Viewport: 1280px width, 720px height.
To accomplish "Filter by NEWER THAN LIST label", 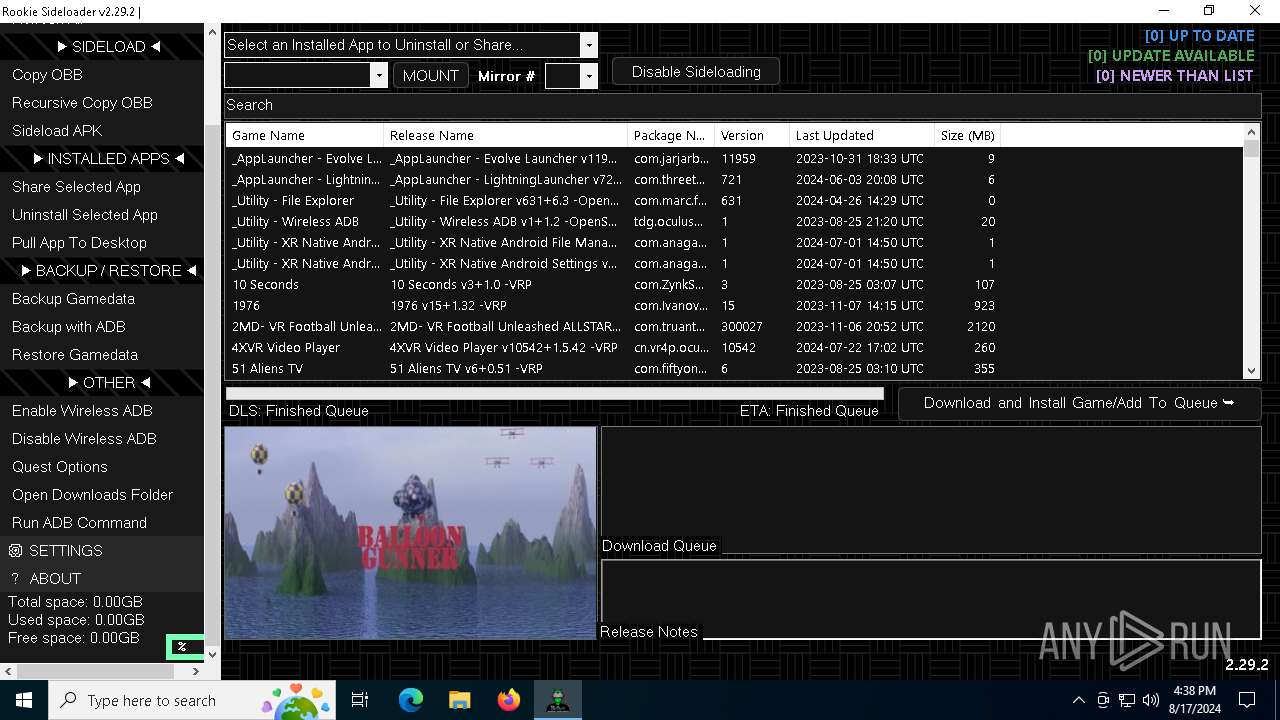I will pyautogui.click(x=1175, y=76).
